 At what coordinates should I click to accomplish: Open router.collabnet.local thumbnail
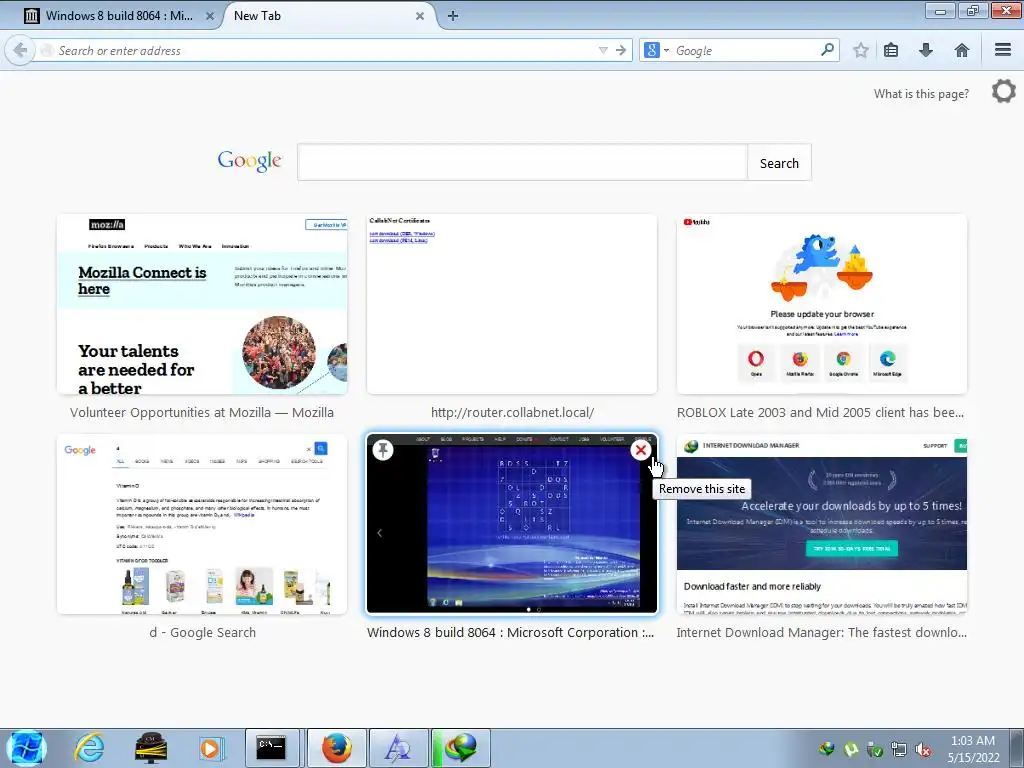pos(512,304)
